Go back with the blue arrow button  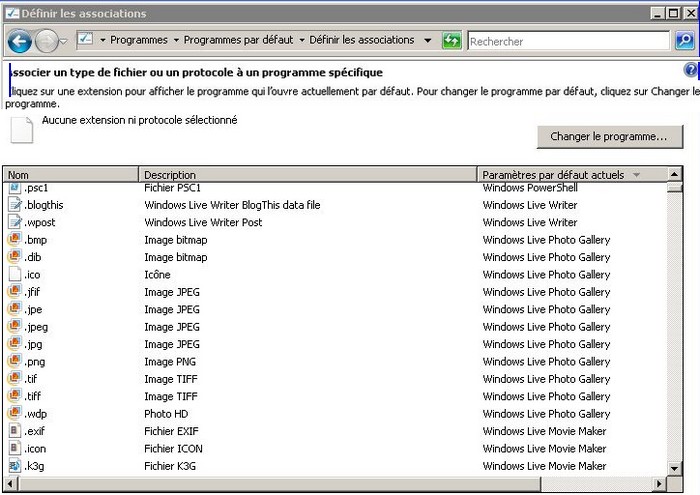(19, 42)
